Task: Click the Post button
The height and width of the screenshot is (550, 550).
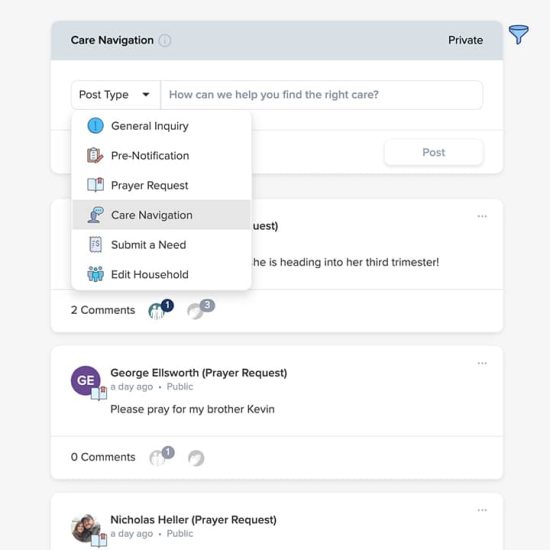Action: tap(434, 152)
